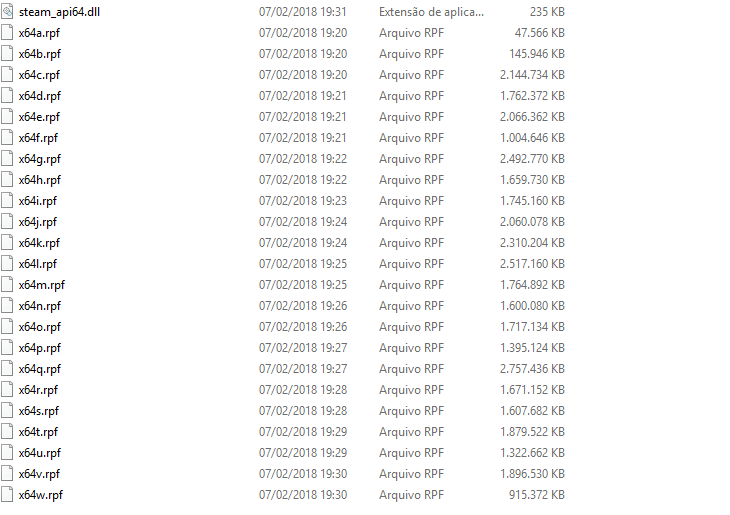Select the file x64f.rpf
This screenshot has width=730, height=515.
coord(38,138)
